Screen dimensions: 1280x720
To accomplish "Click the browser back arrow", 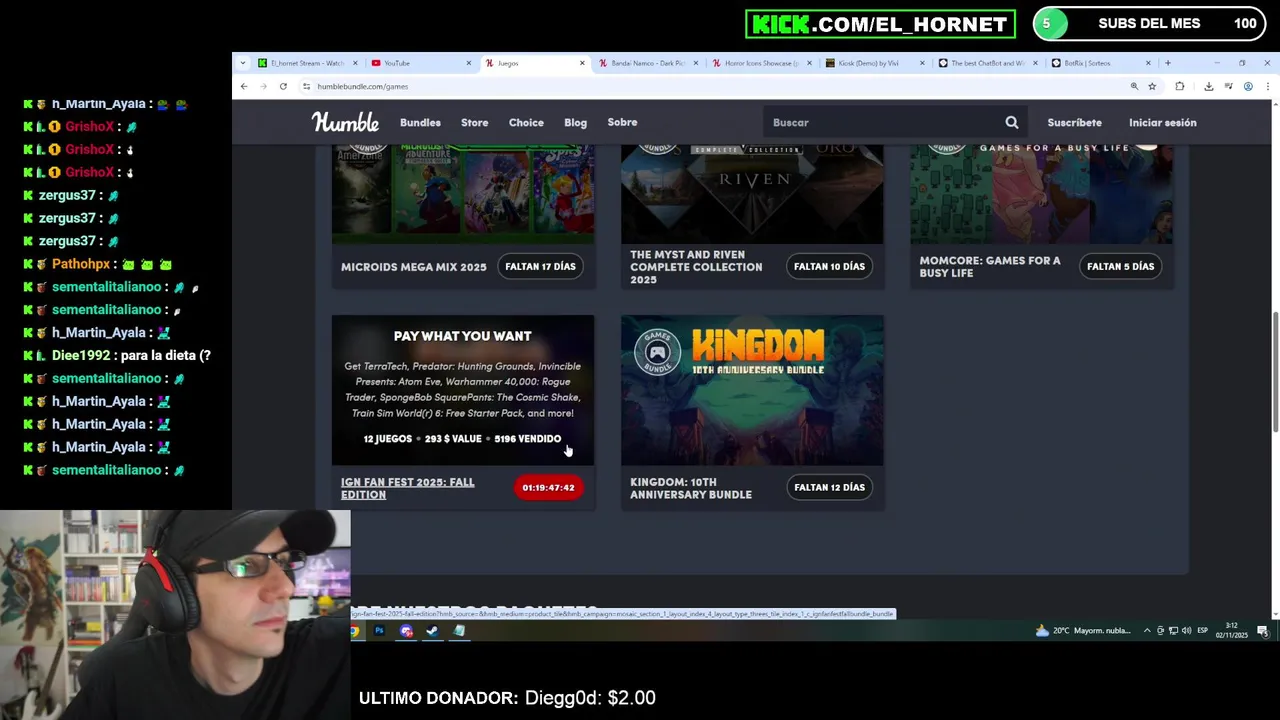I will [243, 86].
